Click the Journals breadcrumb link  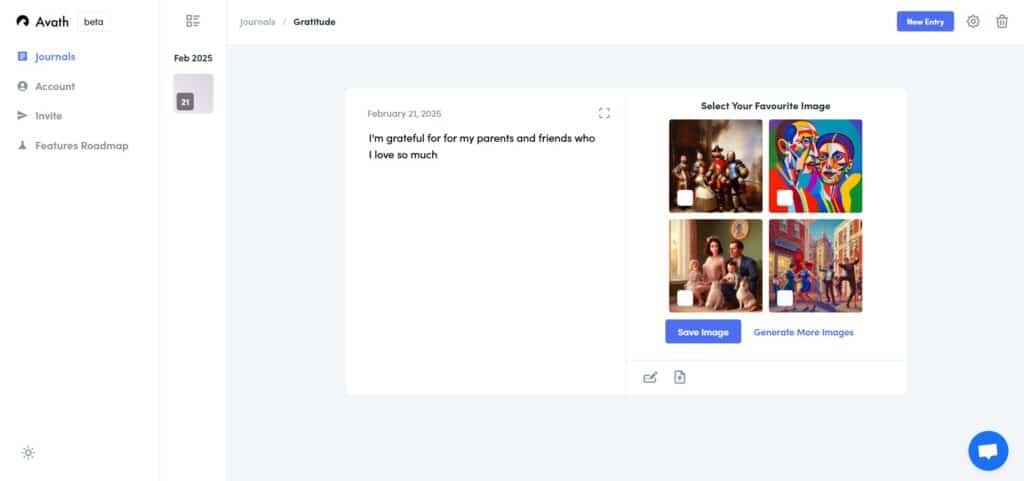click(257, 22)
